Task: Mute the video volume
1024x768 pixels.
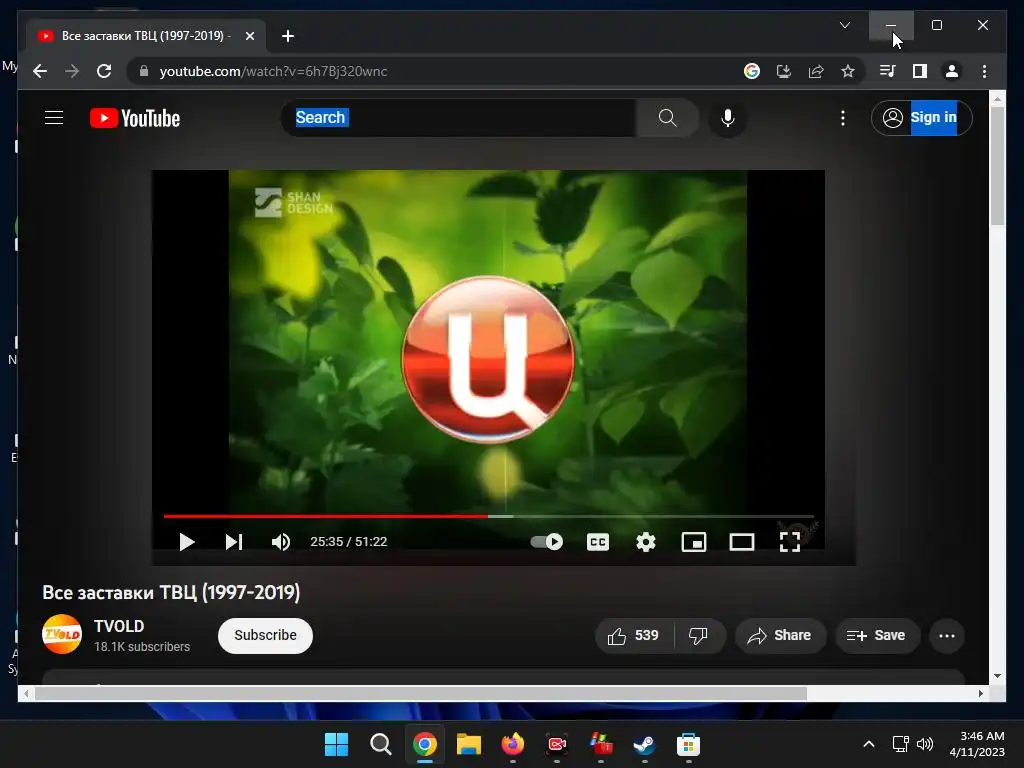Action: [x=281, y=542]
